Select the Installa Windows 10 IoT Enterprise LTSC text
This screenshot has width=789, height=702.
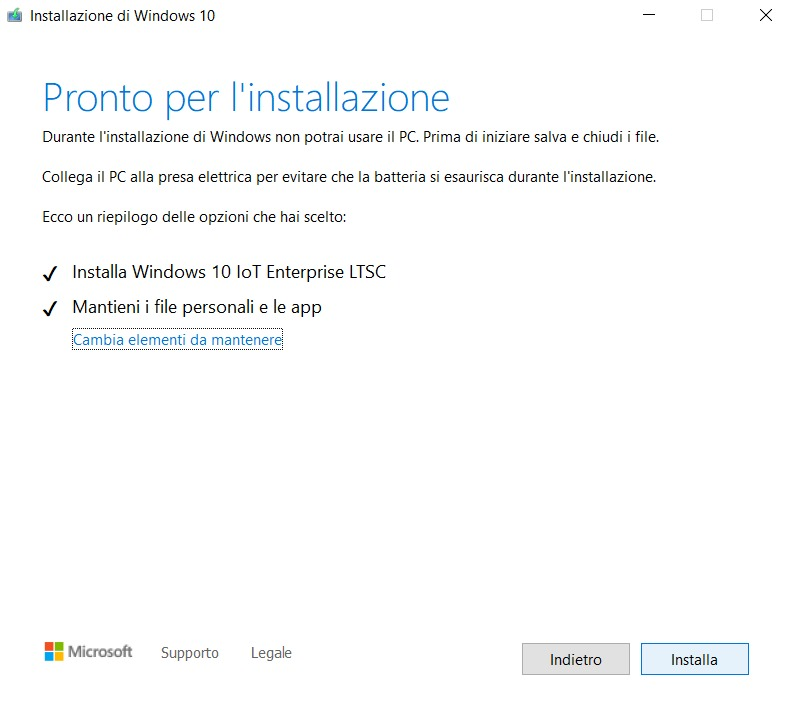coord(229,272)
